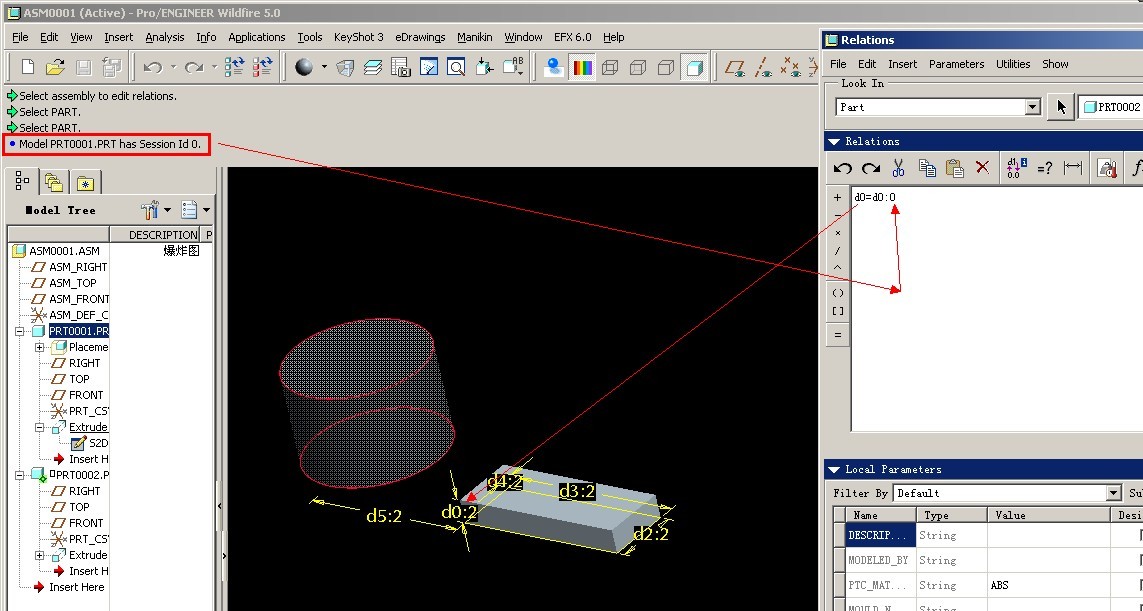Open Model Tree settings hammer dropdown
This screenshot has width=1143, height=611.
pyautogui.click(x=156, y=210)
